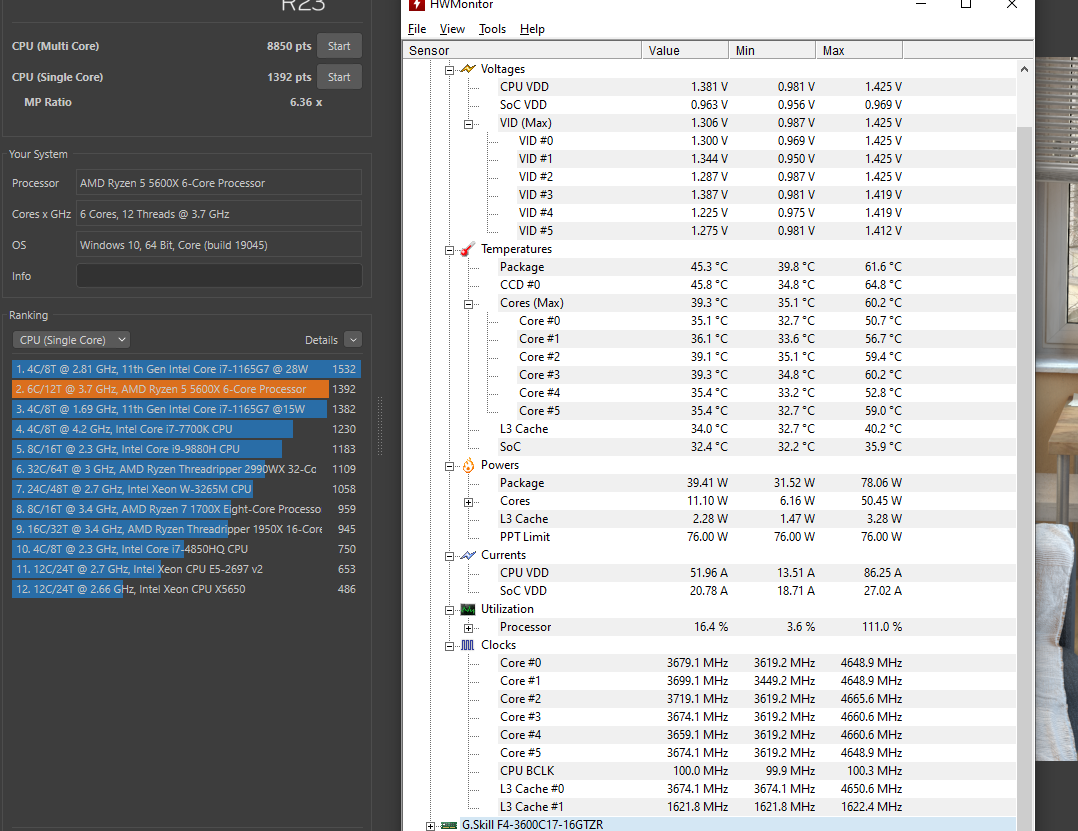The width and height of the screenshot is (1078, 831).
Task: Select the Threadripper 2990WX ranking entry
Action: point(186,469)
